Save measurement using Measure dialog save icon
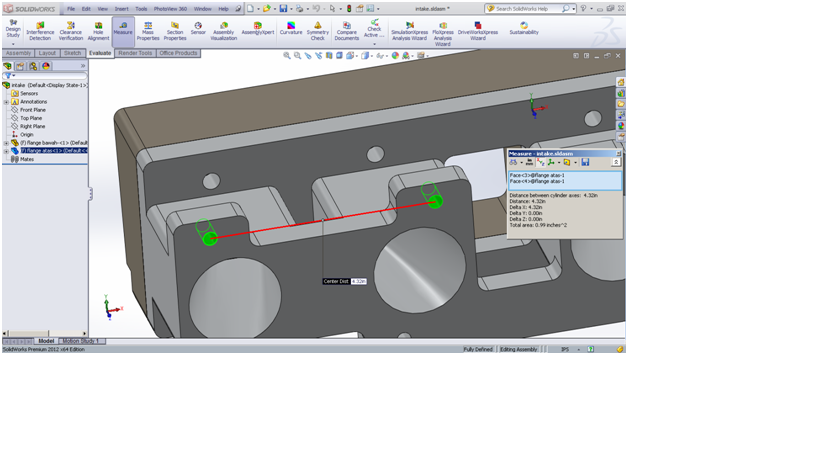The width and height of the screenshot is (819, 460). point(586,162)
